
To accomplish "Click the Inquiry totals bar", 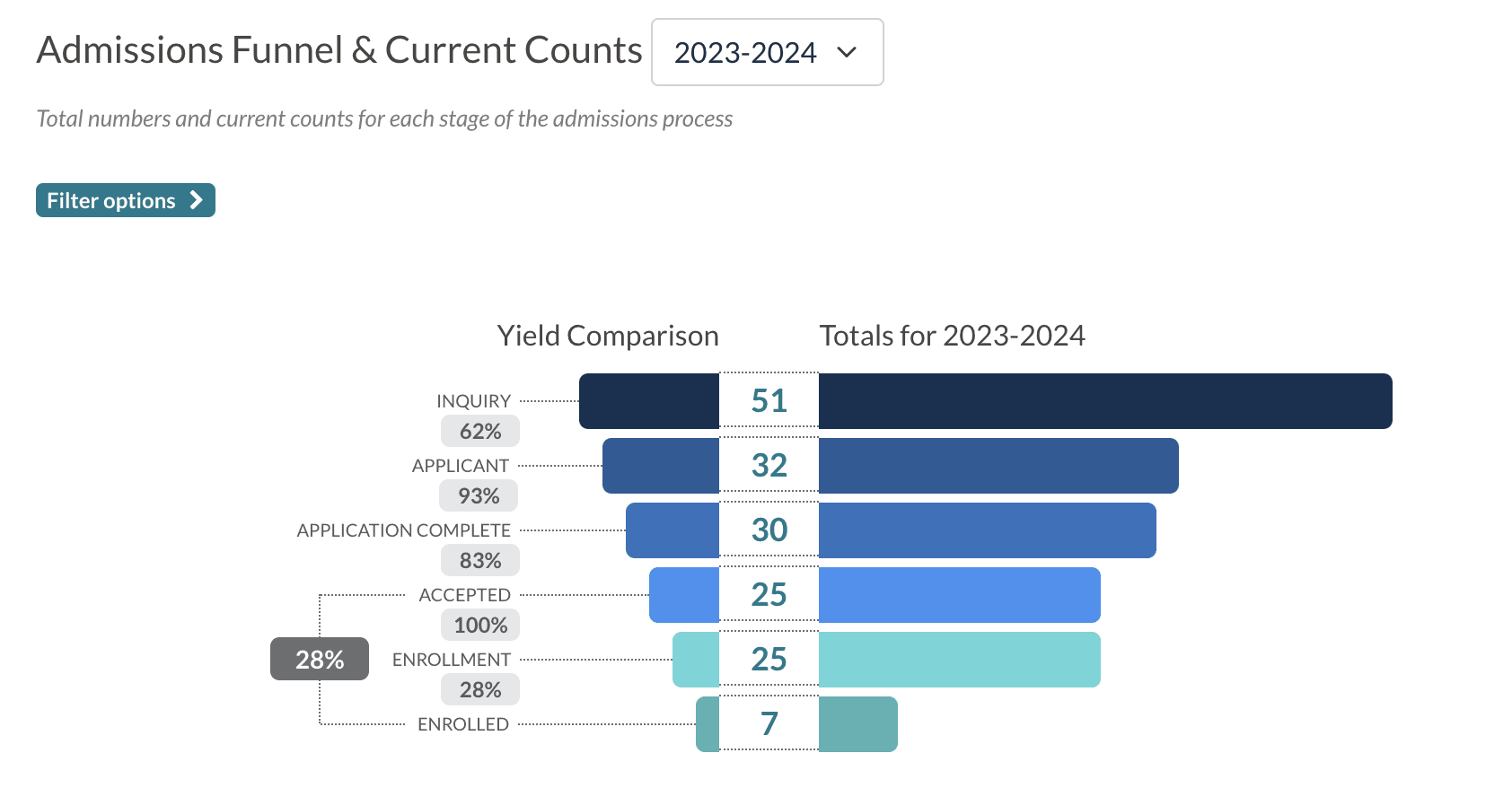I will (x=1104, y=401).
